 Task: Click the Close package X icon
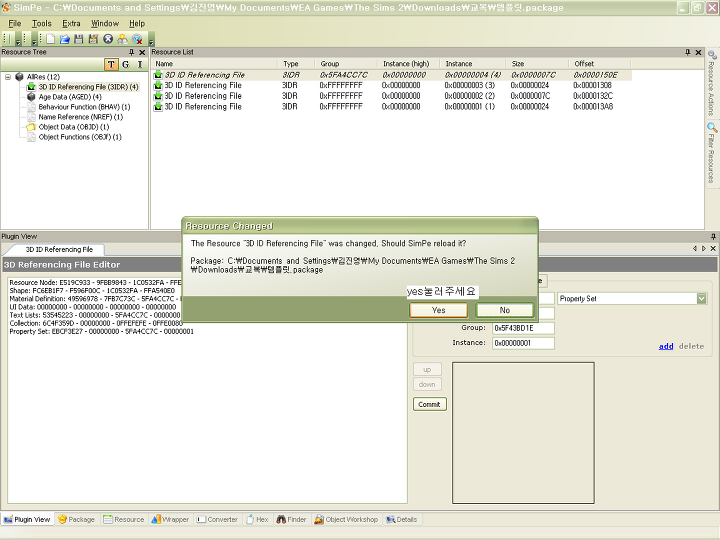pos(107,38)
